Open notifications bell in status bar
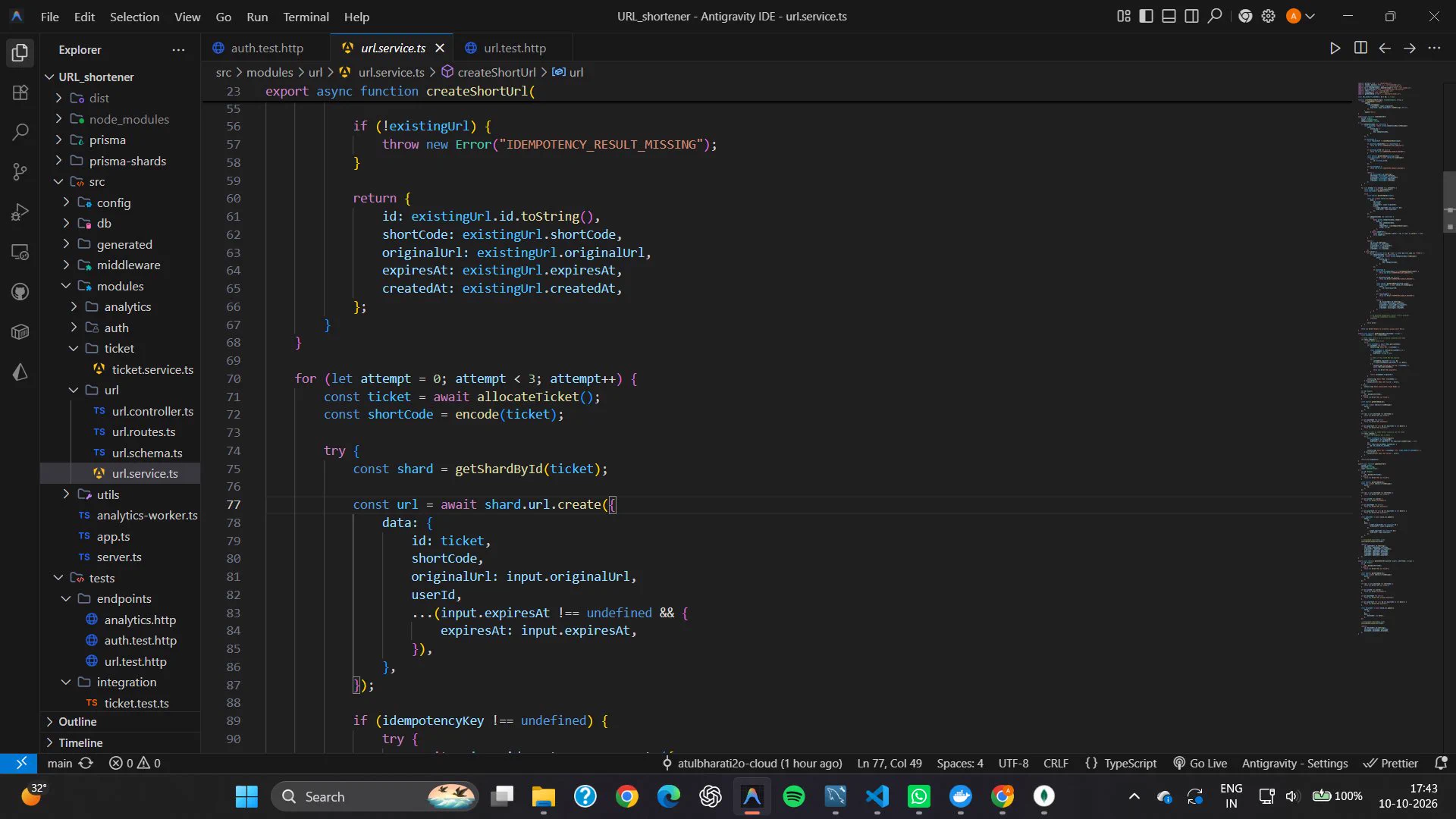This screenshot has width=1456, height=819. (1442, 763)
